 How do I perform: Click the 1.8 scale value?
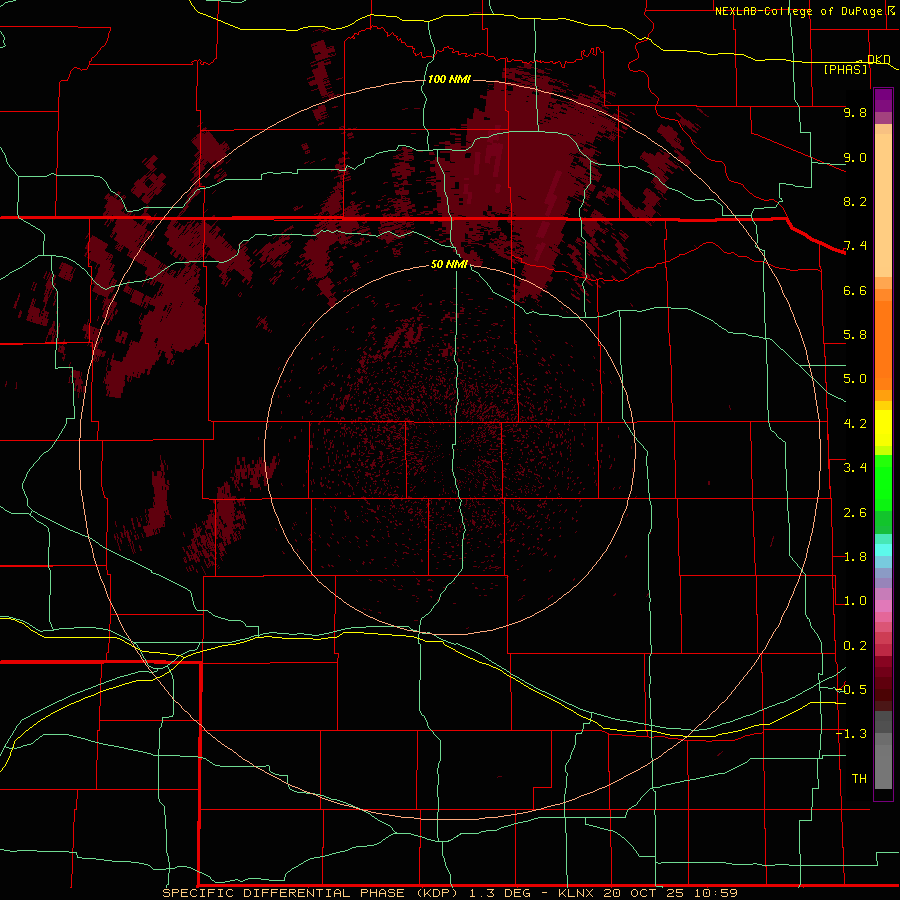[x=855, y=557]
